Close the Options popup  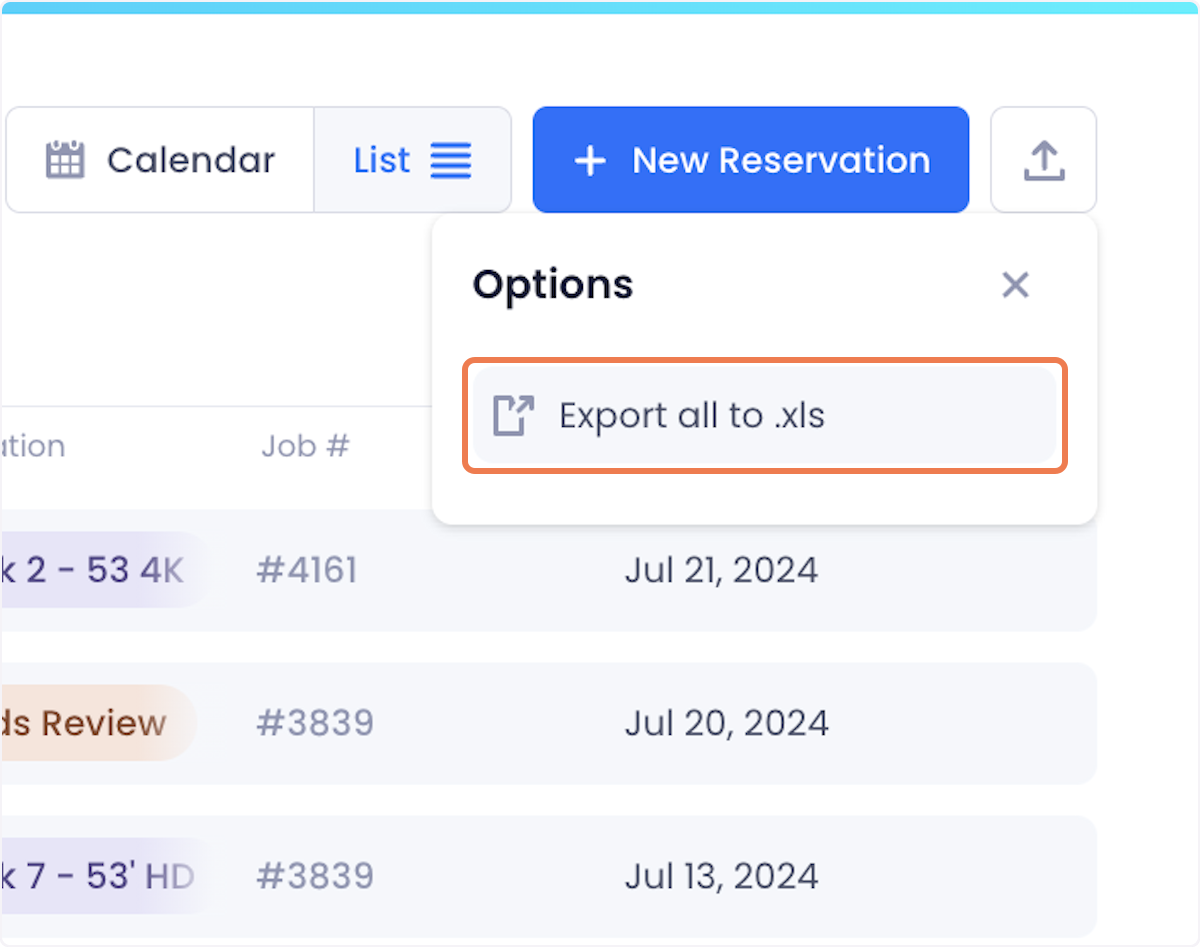click(x=1015, y=285)
